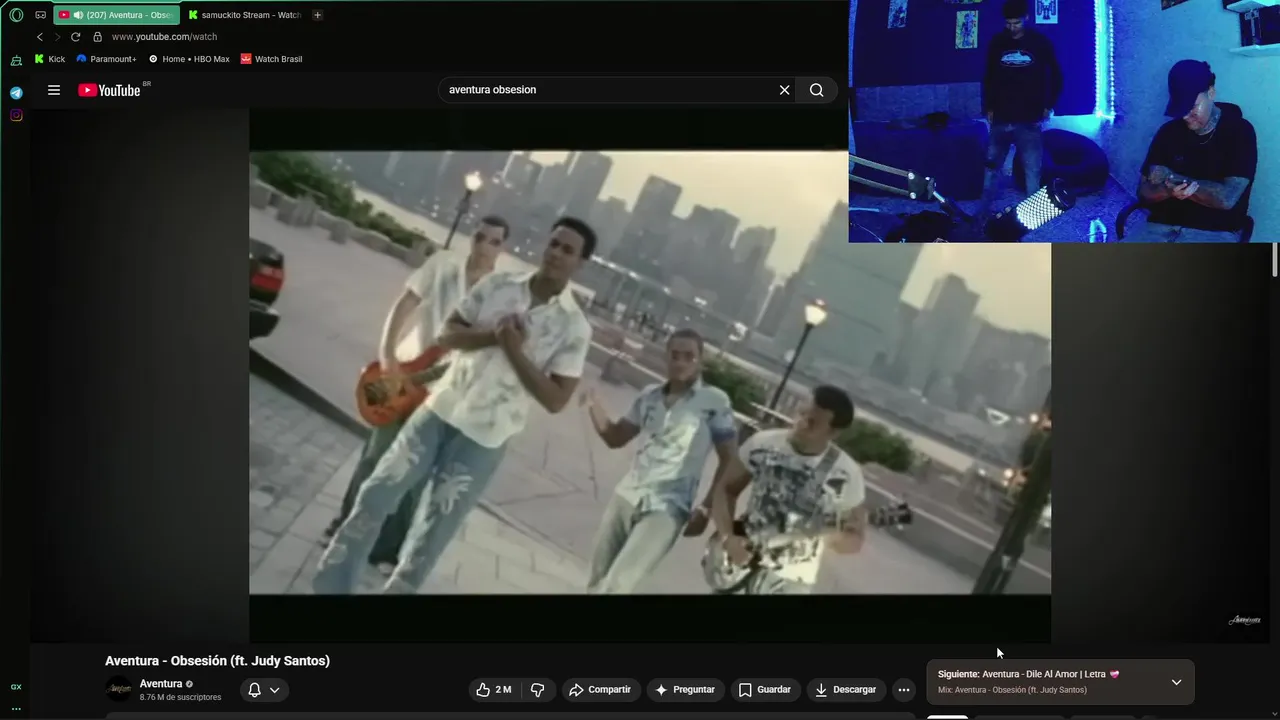Click the browser forward arrow
Image resolution: width=1280 pixels, height=720 pixels.
[57, 37]
